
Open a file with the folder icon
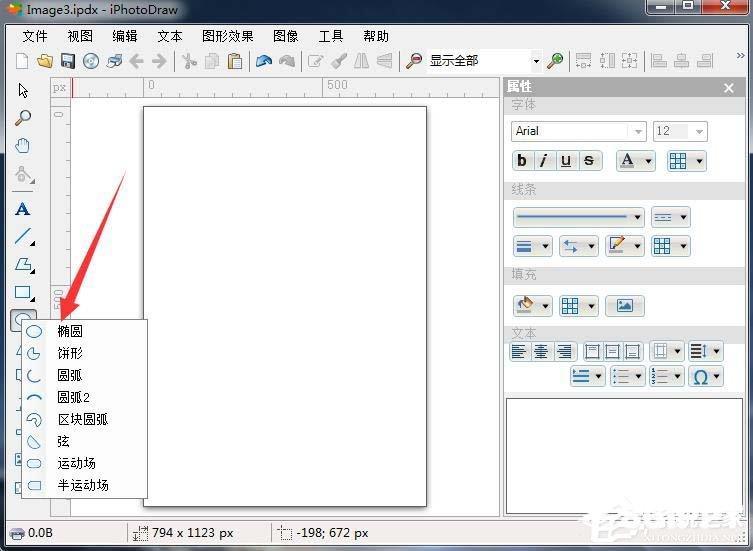45,61
